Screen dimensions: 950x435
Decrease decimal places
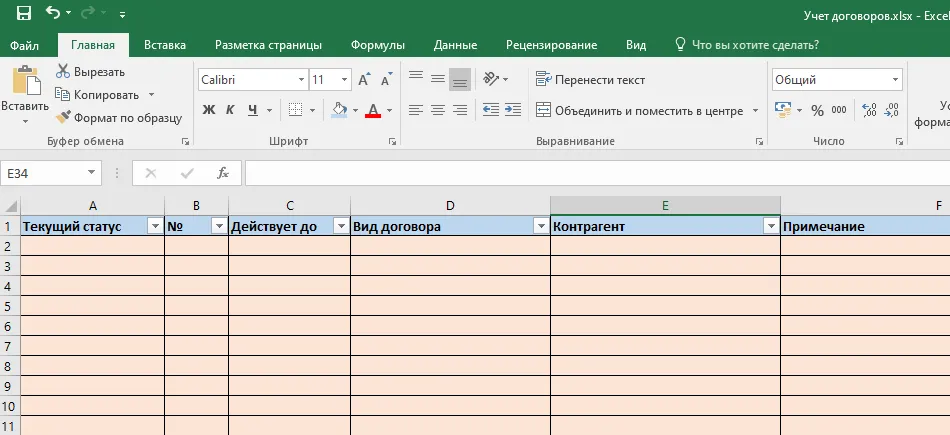point(891,110)
